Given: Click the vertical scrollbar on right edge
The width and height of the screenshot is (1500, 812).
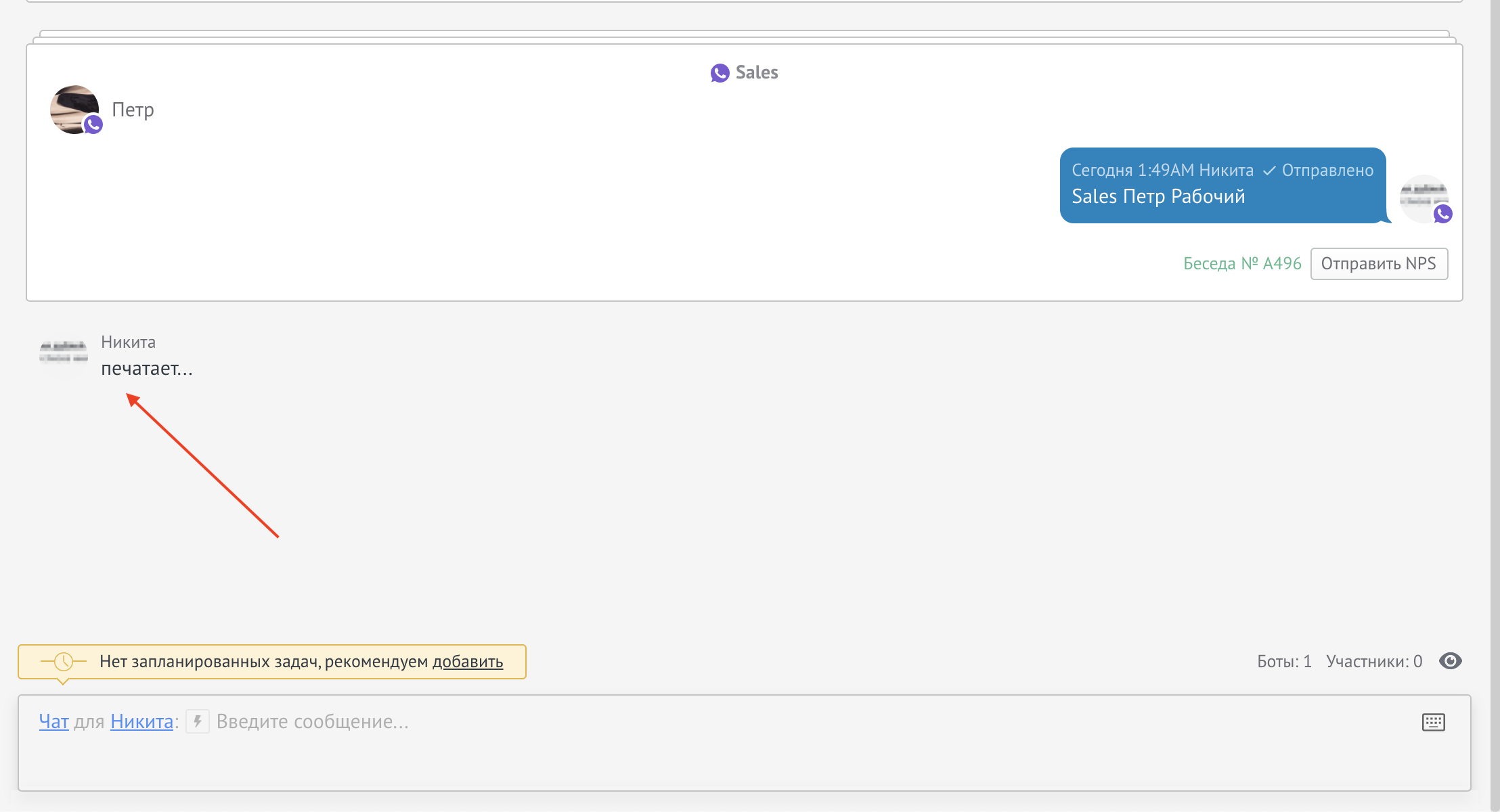Looking at the screenshot, I should pos(1495,406).
